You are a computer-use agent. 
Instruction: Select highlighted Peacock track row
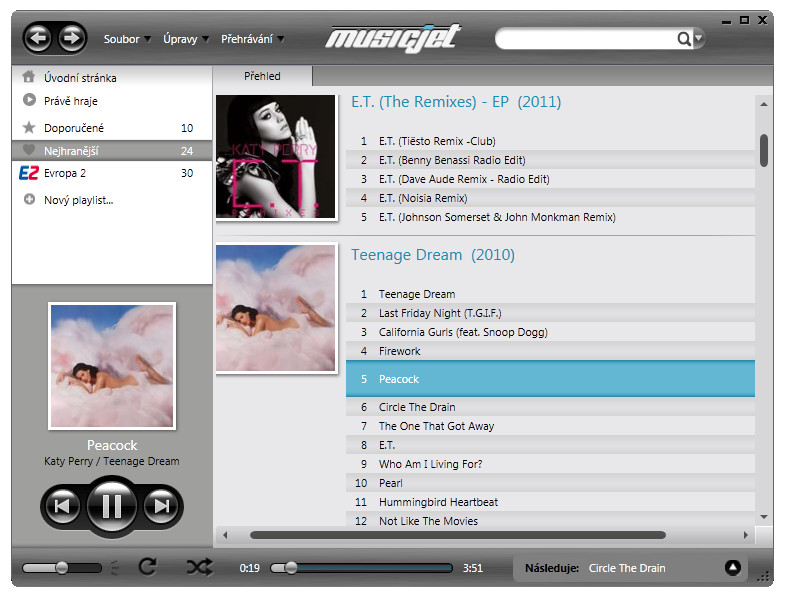(550, 379)
